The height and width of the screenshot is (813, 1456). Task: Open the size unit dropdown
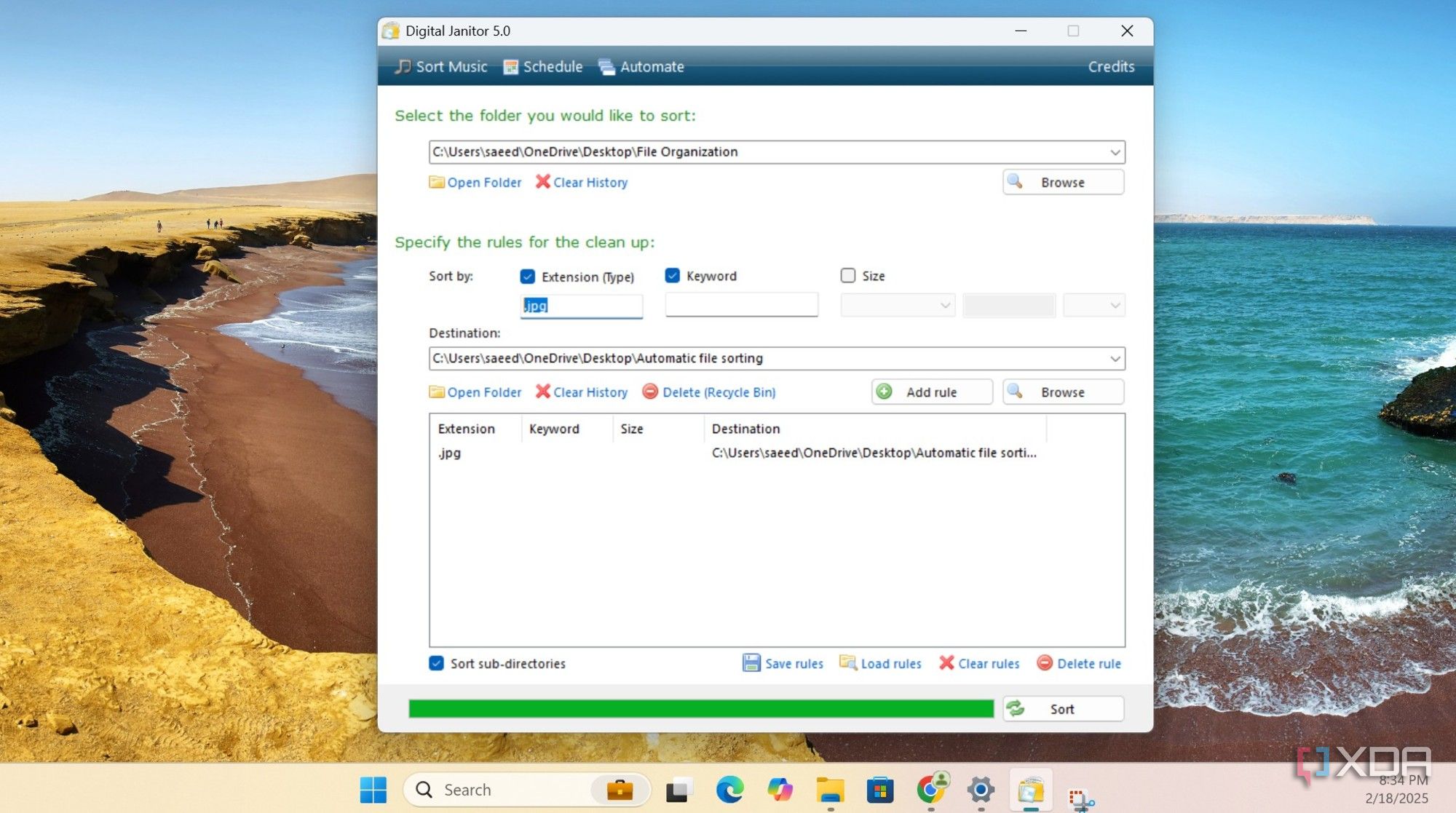pyautogui.click(x=1094, y=305)
